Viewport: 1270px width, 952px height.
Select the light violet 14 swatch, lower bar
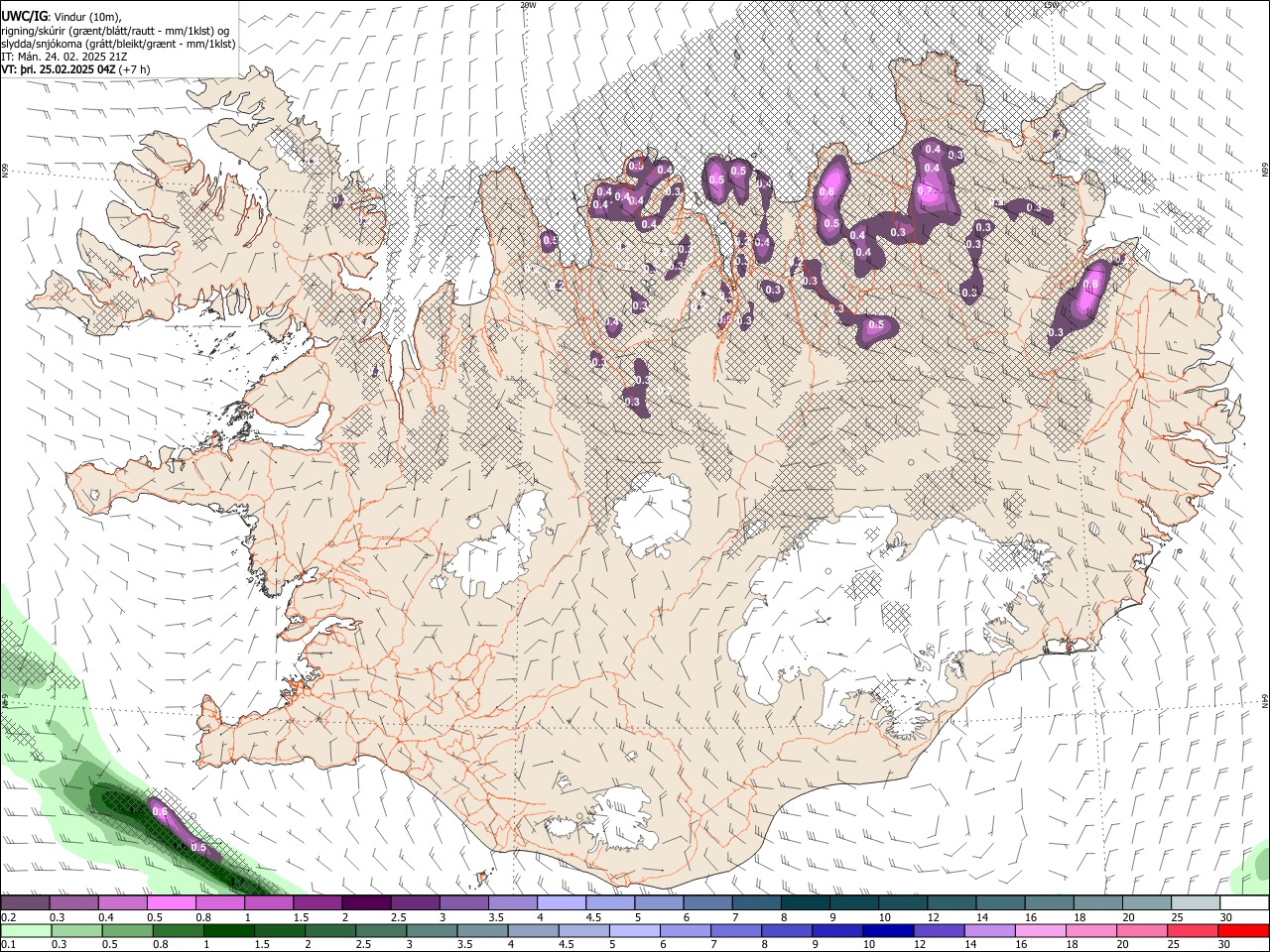(x=988, y=930)
